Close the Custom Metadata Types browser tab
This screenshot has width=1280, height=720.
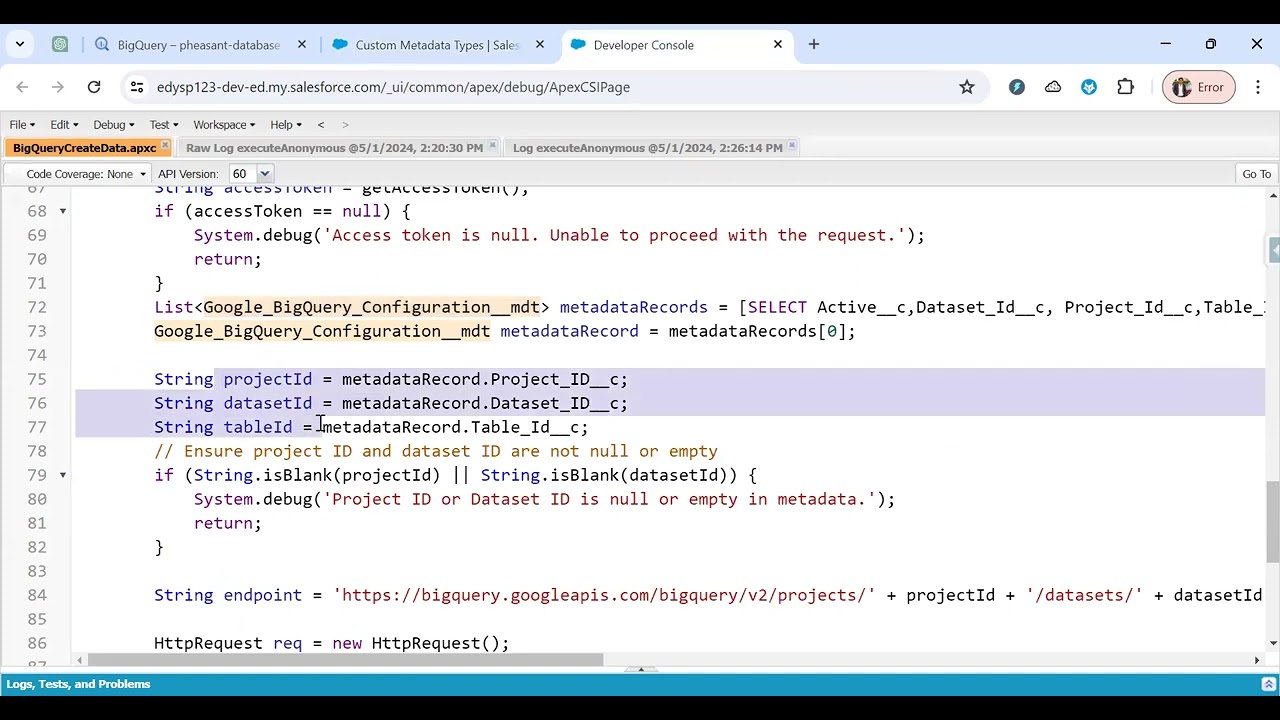coord(540,44)
